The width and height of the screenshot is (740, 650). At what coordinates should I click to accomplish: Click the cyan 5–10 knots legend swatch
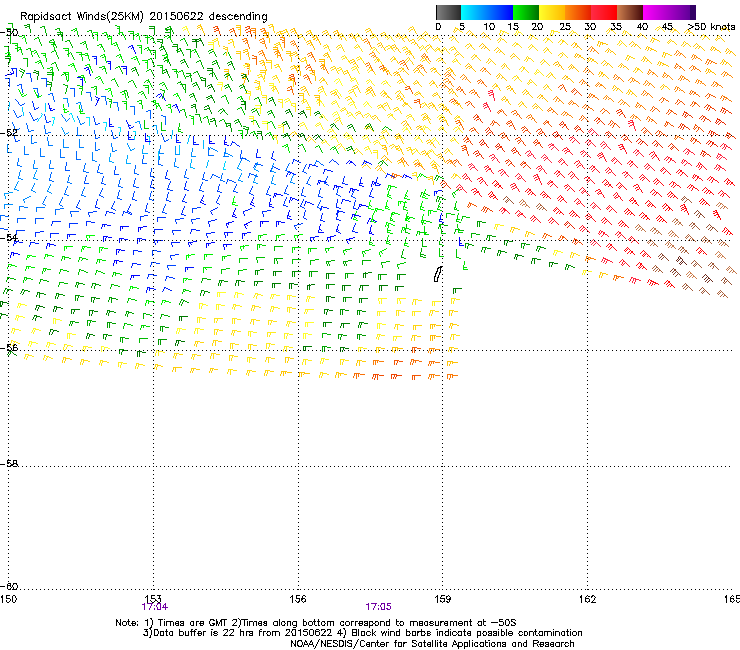pyautogui.click(x=474, y=12)
